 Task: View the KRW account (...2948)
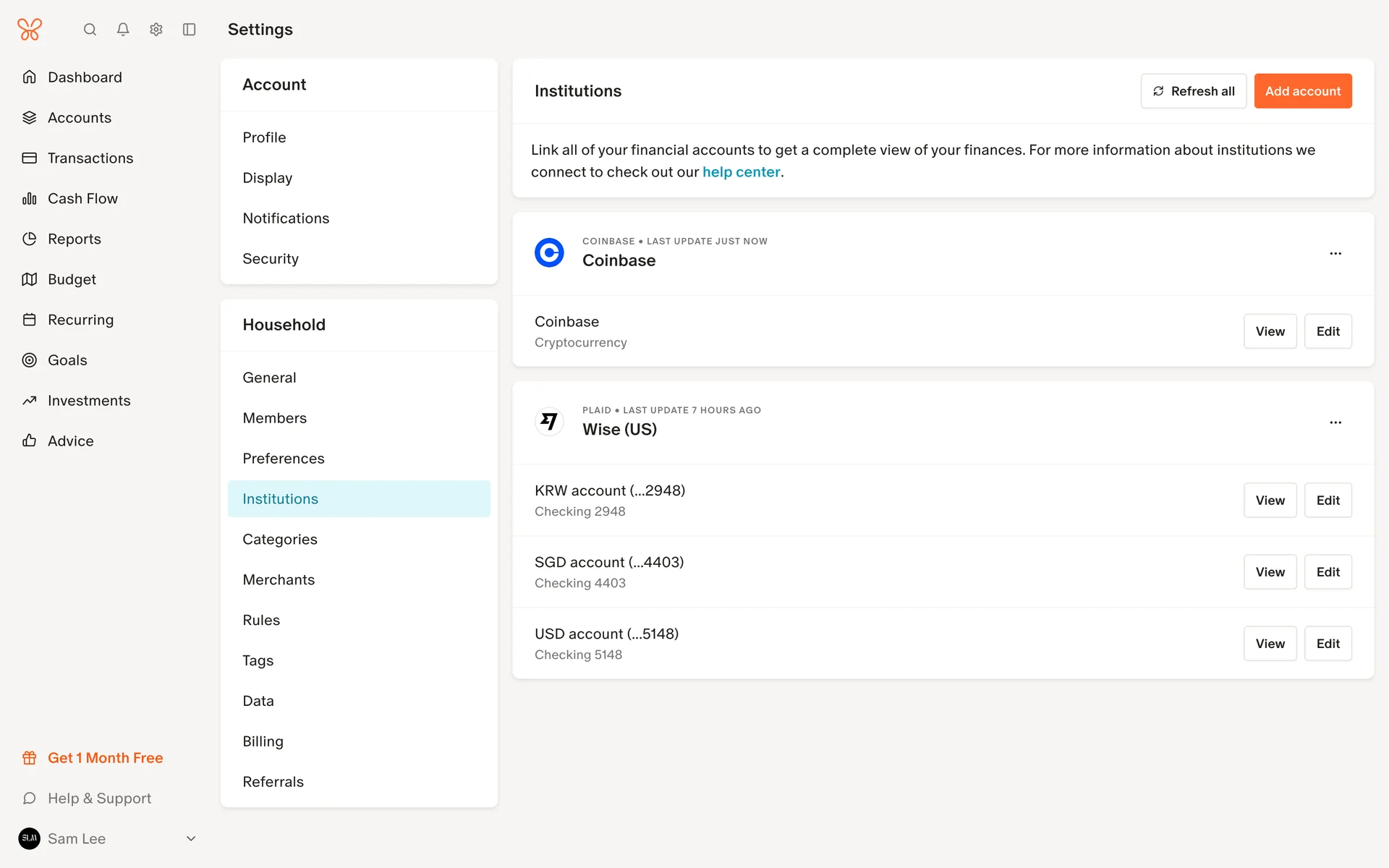(1270, 501)
